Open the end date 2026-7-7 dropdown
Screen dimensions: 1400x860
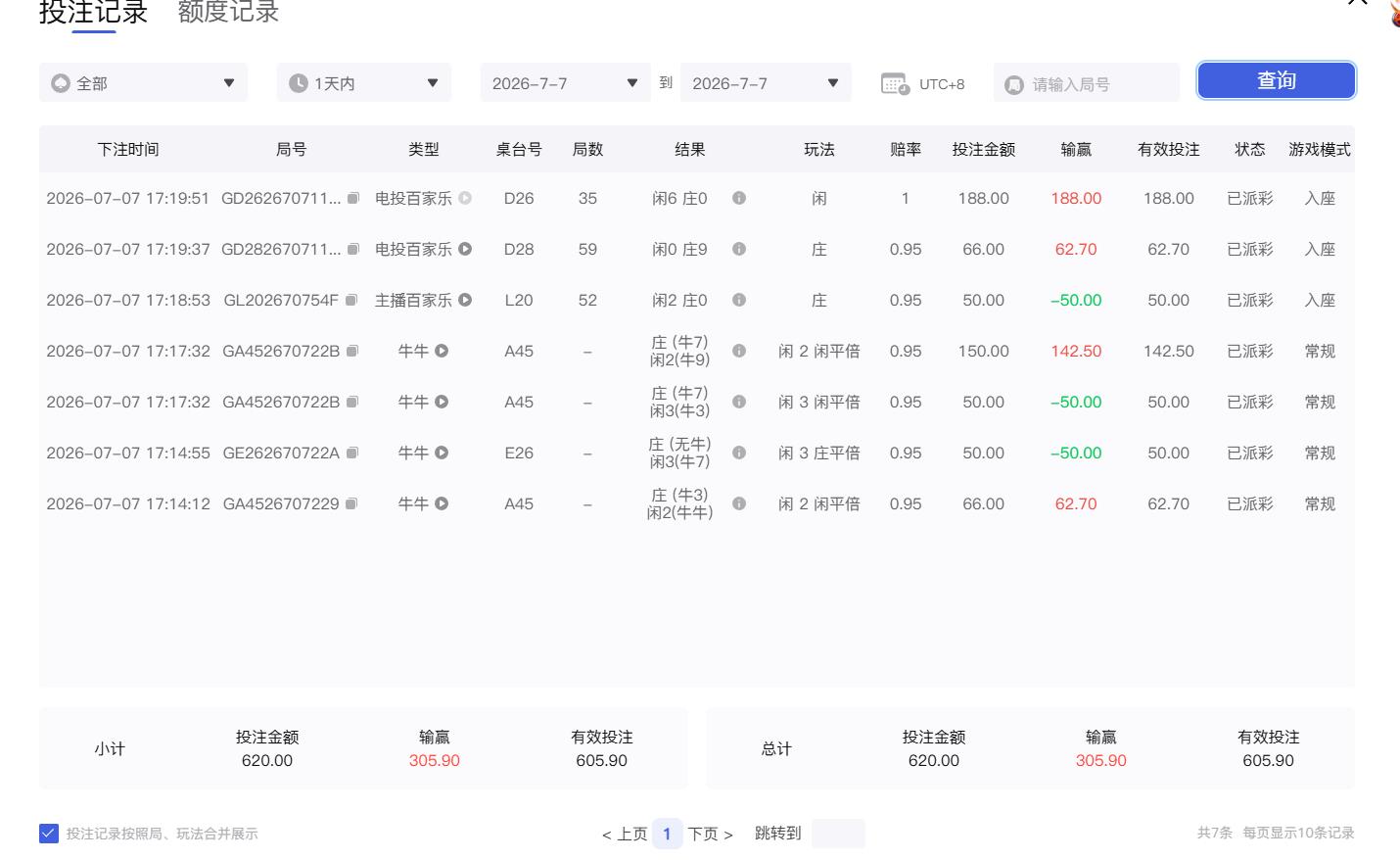click(766, 83)
